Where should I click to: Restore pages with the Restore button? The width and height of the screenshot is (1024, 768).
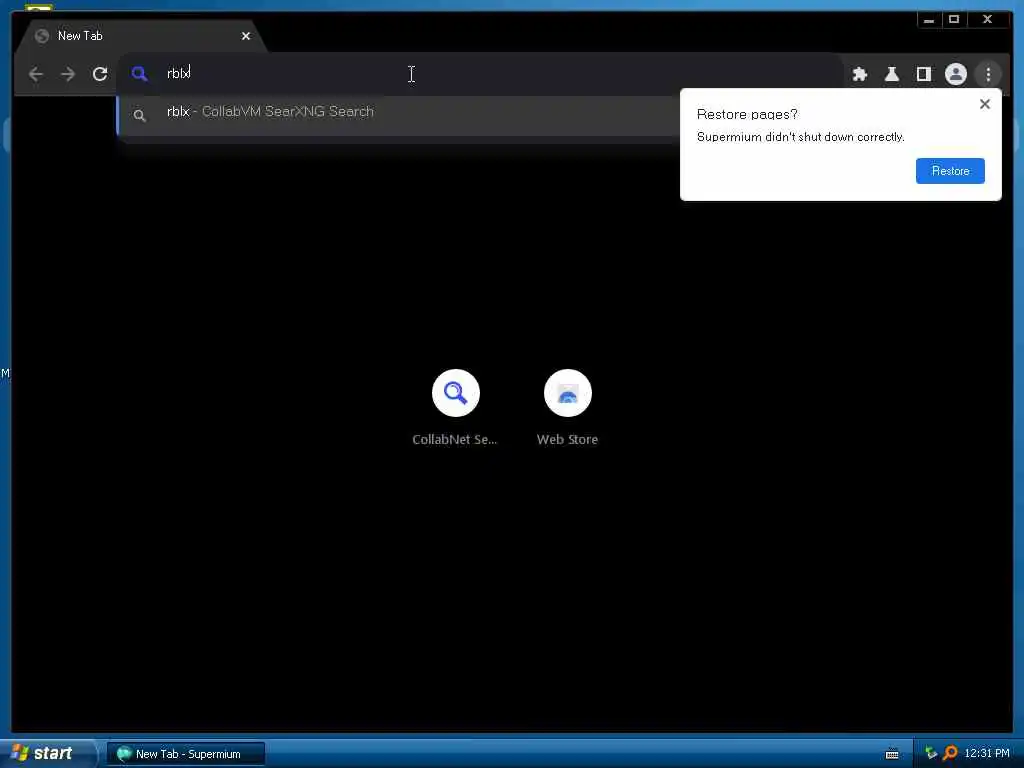point(950,170)
